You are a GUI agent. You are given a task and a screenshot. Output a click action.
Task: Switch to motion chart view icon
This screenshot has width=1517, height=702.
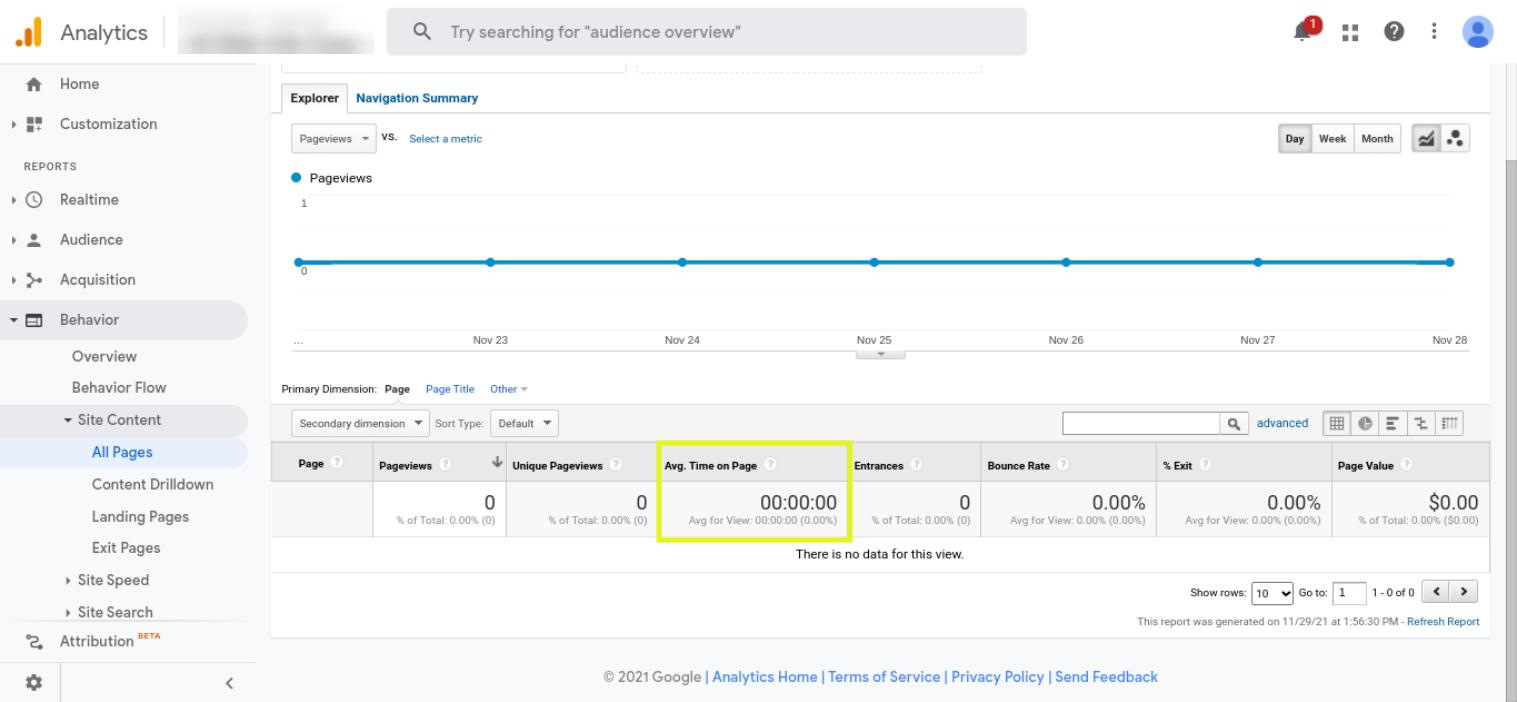1455,139
